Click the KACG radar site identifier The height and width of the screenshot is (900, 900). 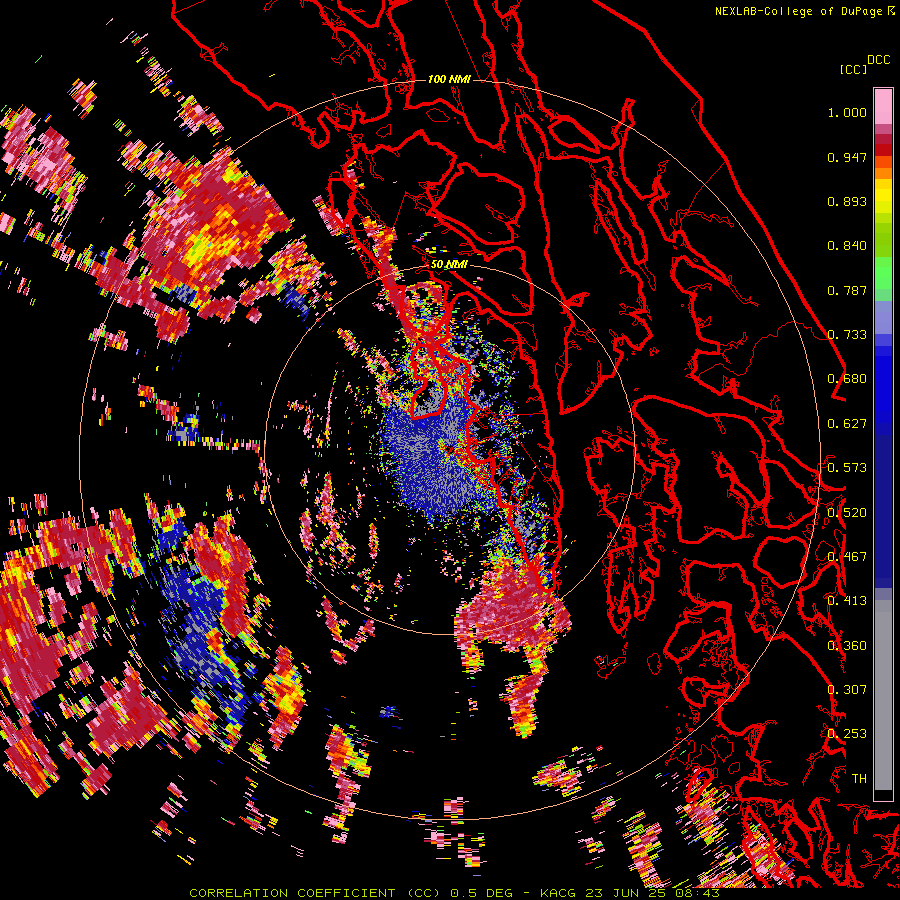tap(560, 893)
